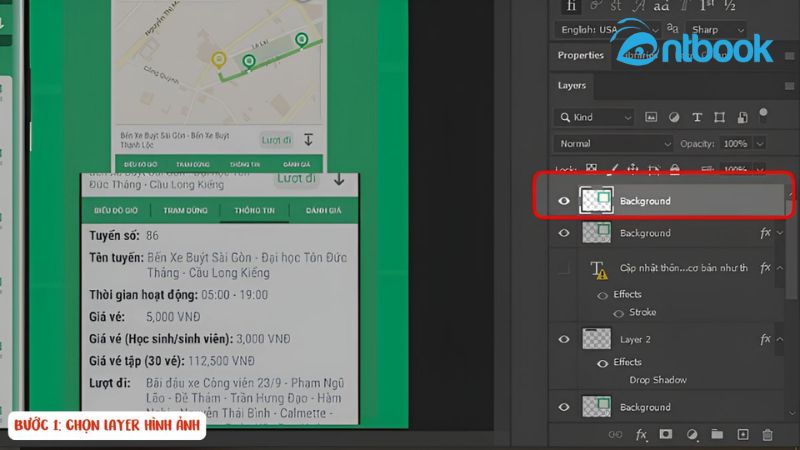The image size is (800, 450).
Task: Open Sharp anti-aliasing dropdown
Action: tap(718, 30)
